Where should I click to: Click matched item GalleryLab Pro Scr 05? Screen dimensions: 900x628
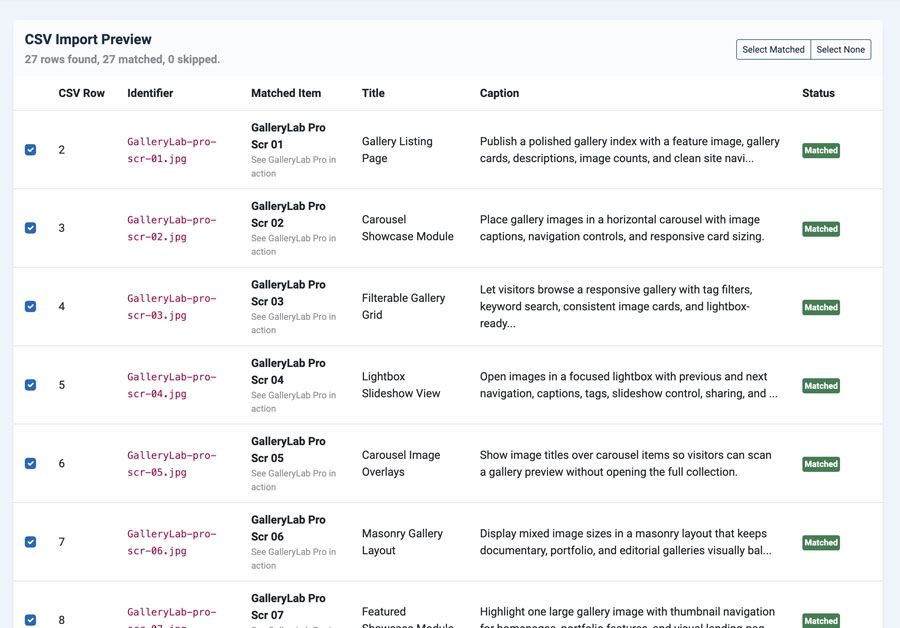click(x=288, y=449)
